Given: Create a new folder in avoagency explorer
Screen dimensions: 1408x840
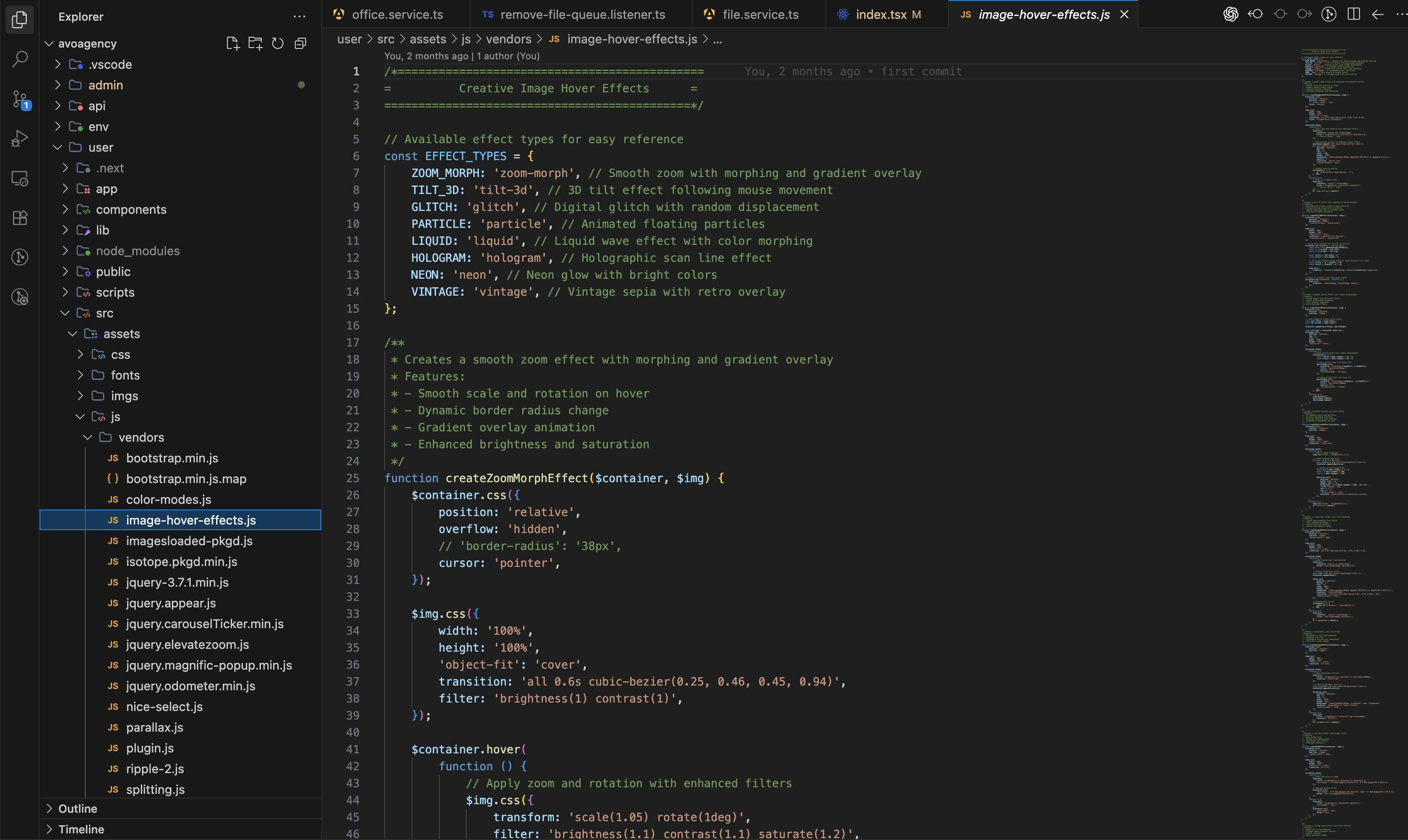Looking at the screenshot, I should 255,44.
